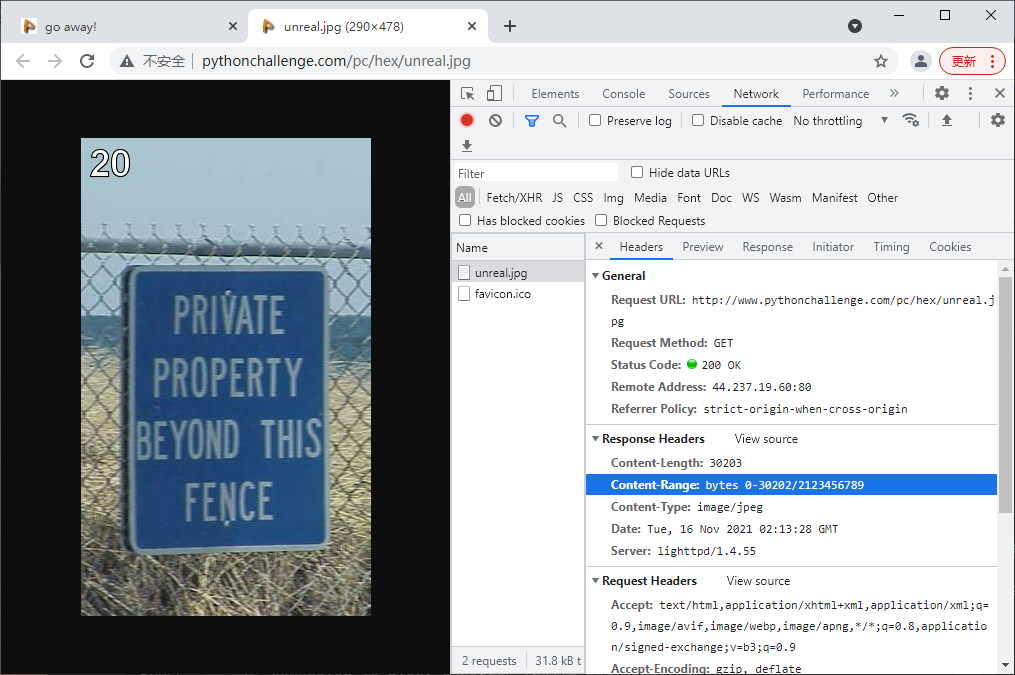Viewport: 1015px width, 675px height.
Task: Open DevTools settings gear icon
Action: (942, 93)
